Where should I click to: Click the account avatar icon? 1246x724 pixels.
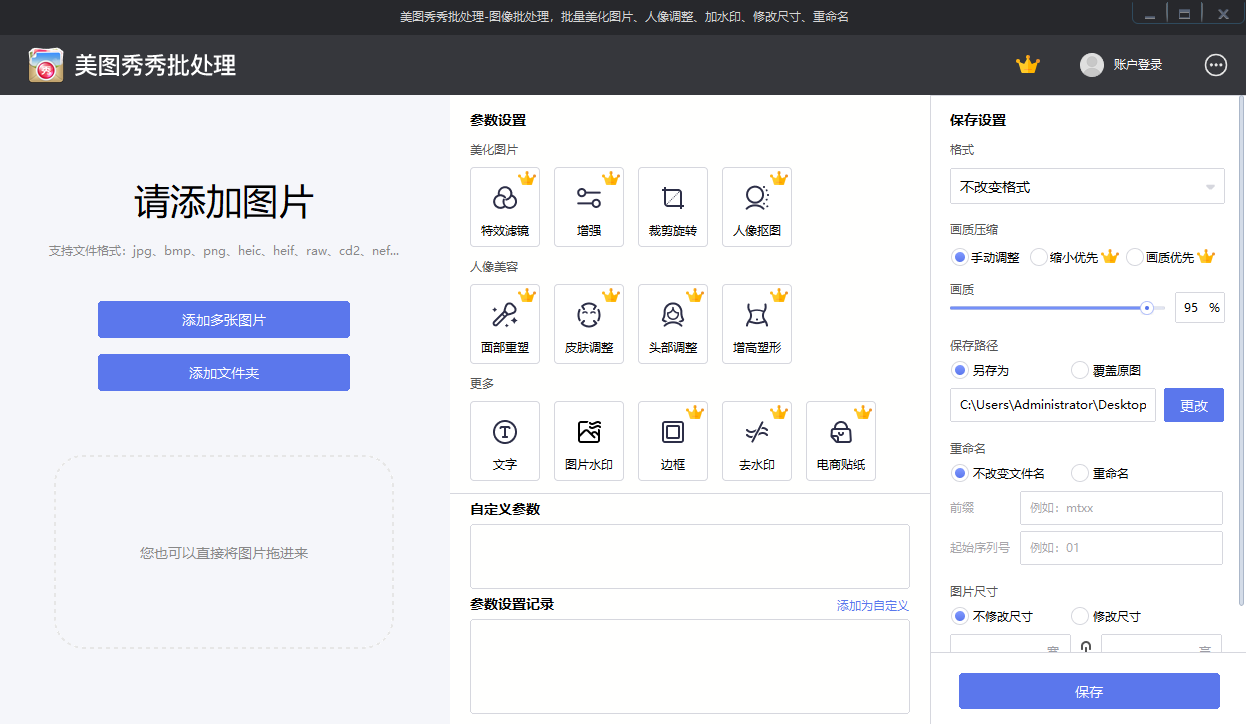point(1092,65)
